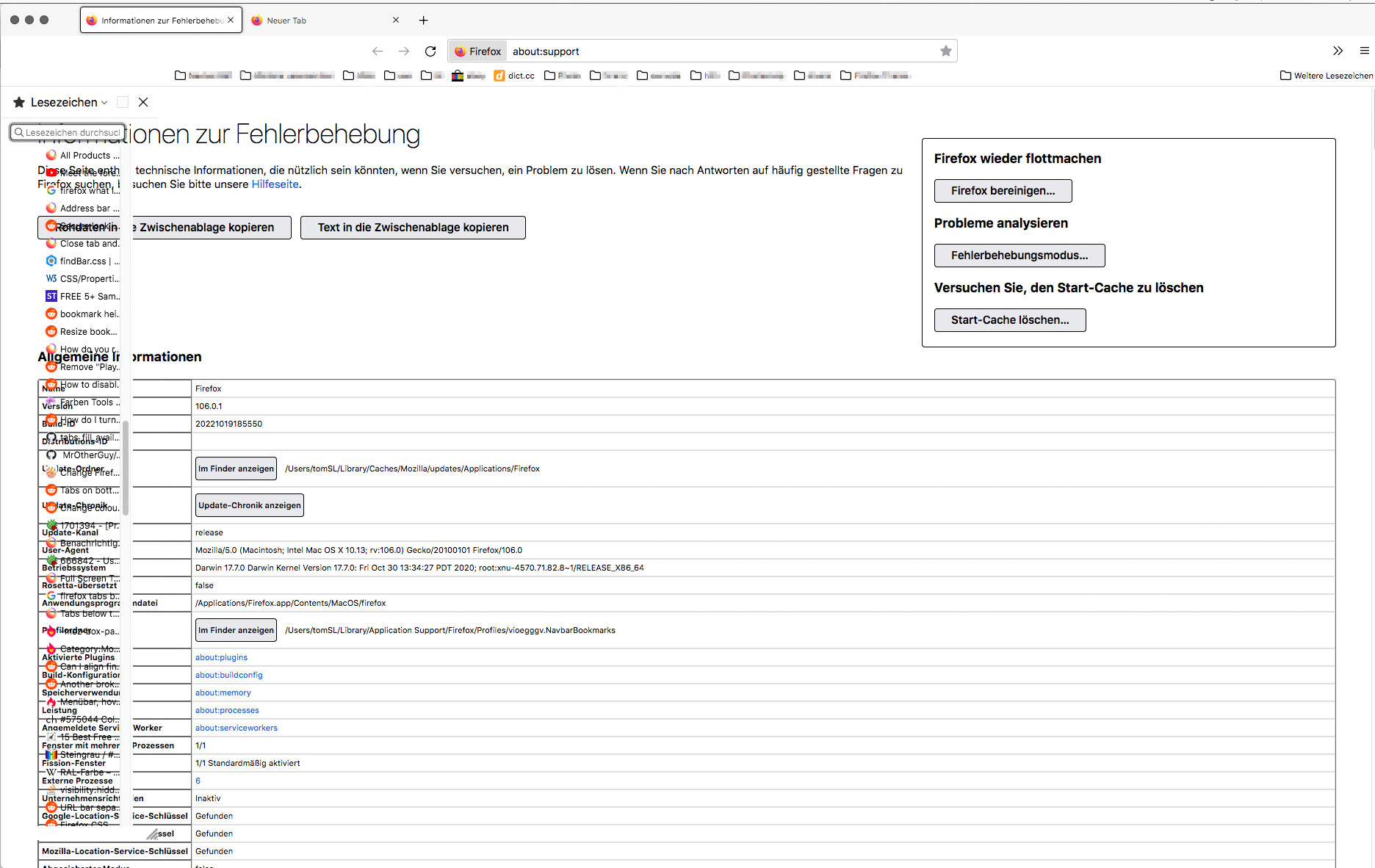This screenshot has width=1375, height=868.
Task: Open the about:memory link
Action: pos(223,692)
